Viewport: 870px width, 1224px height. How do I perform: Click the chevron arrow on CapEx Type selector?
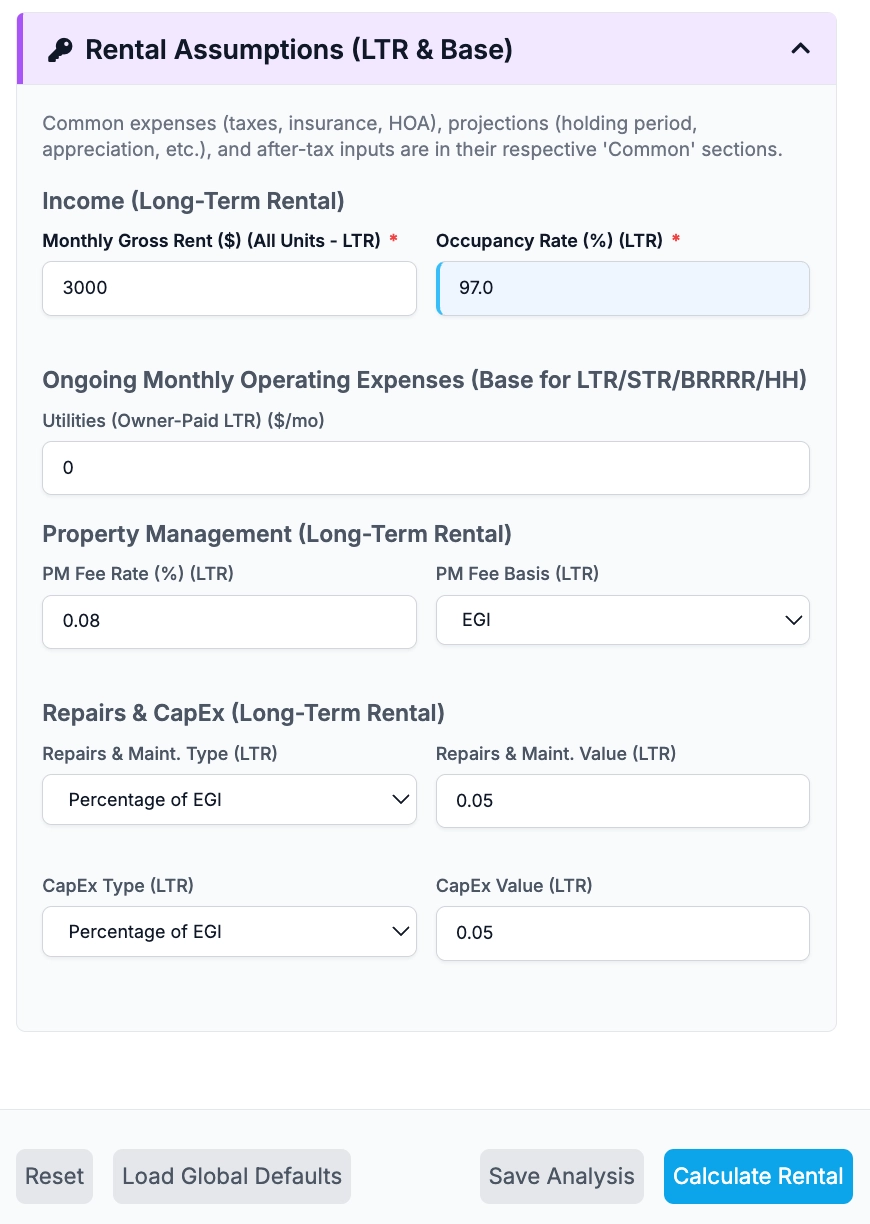point(400,931)
